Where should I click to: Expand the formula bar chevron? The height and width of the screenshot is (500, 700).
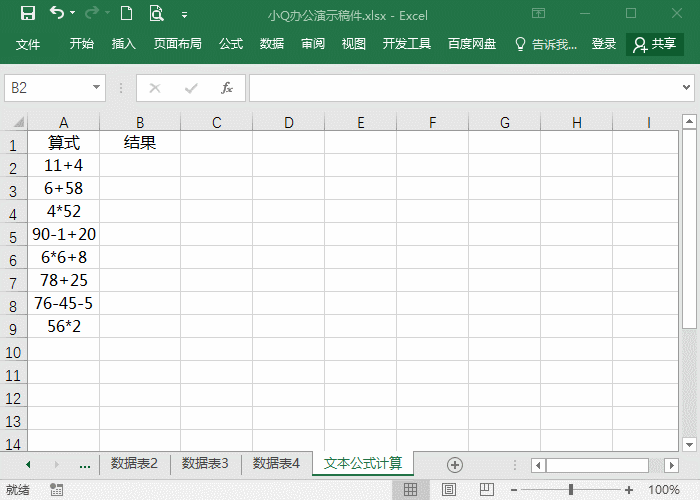(x=687, y=87)
